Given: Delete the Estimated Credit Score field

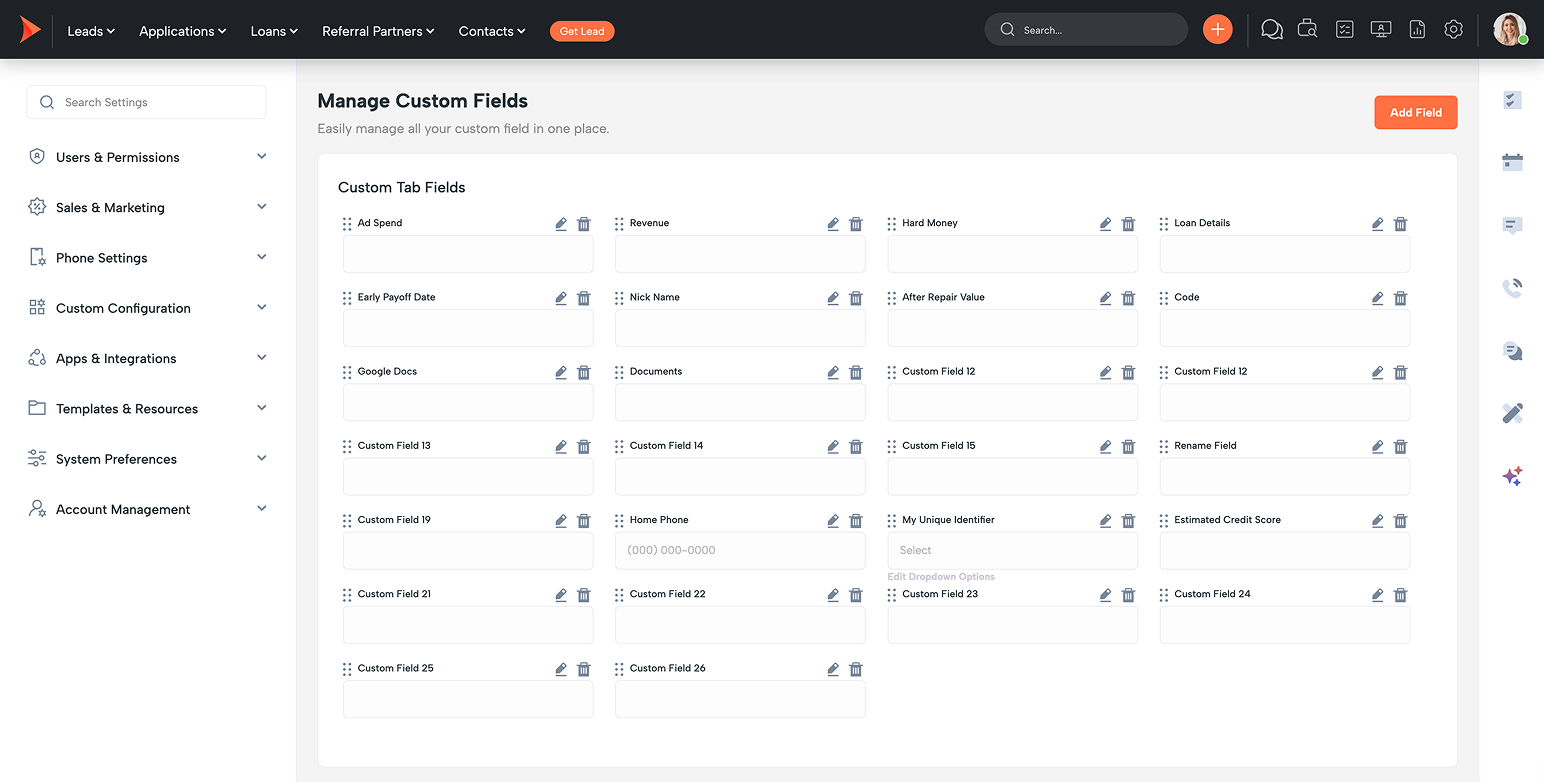Looking at the screenshot, I should coord(1401,520).
